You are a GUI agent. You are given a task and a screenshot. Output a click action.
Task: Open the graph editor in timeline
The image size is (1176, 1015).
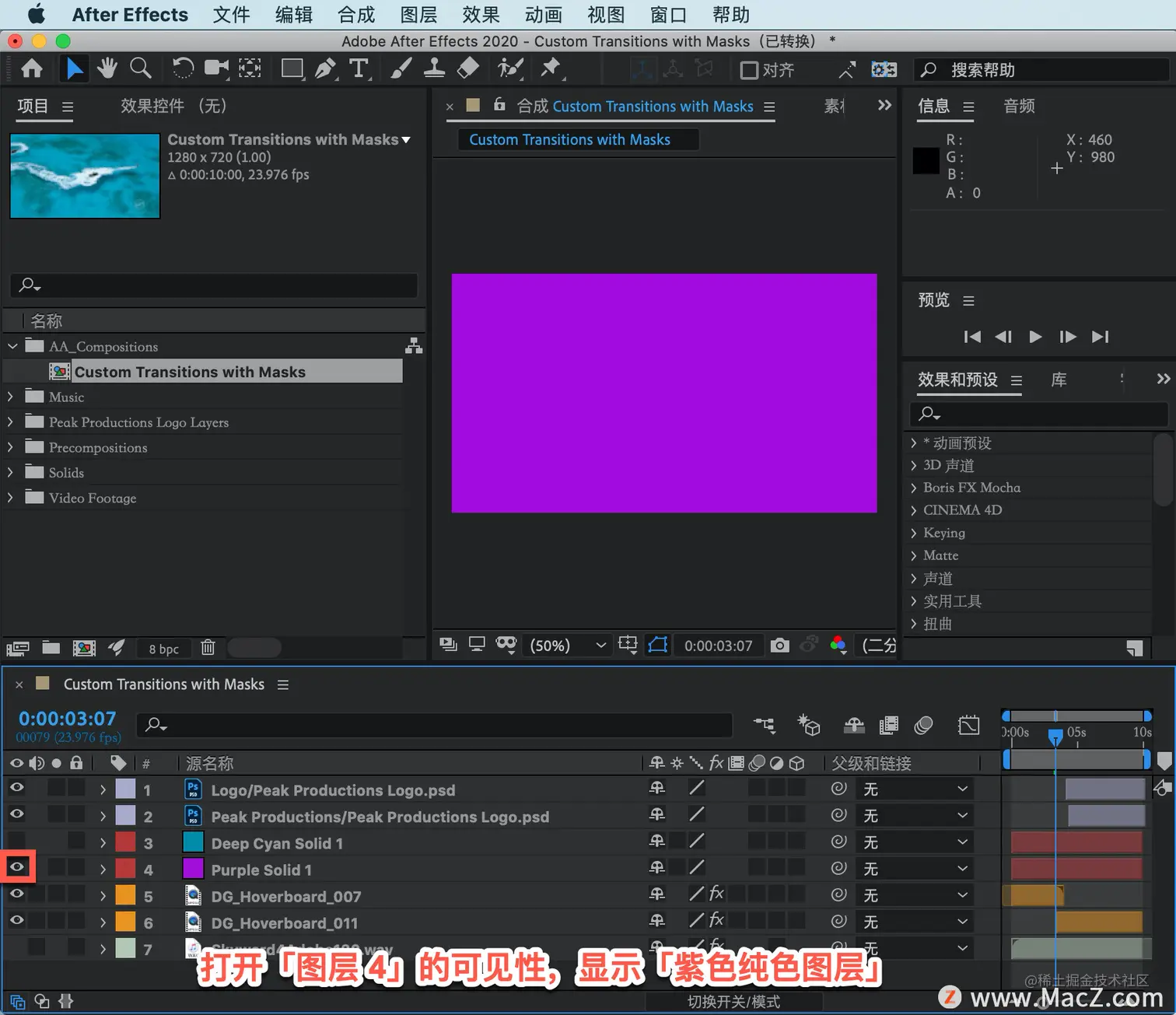click(x=969, y=726)
